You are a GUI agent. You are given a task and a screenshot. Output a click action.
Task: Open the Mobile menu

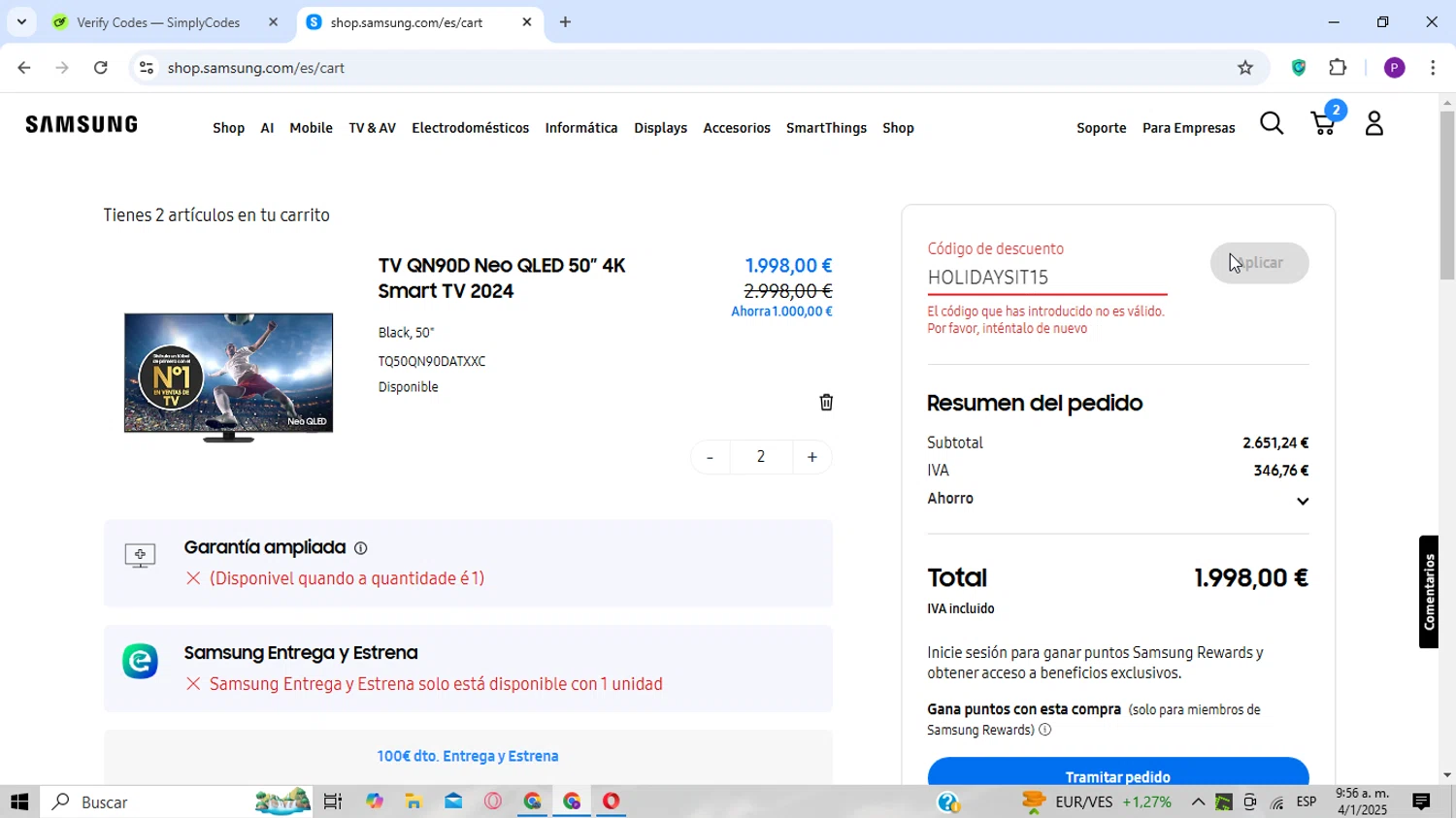click(x=311, y=128)
